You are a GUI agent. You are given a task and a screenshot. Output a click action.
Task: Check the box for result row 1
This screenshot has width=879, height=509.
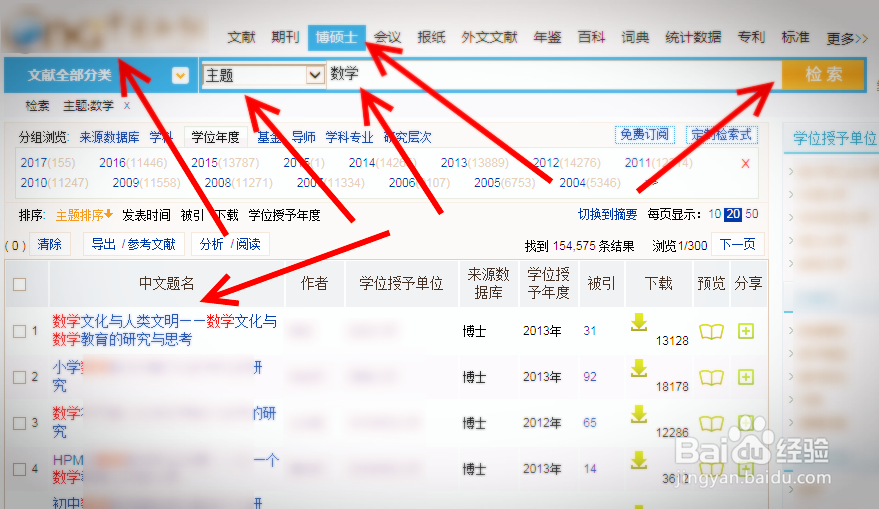pyautogui.click(x=20, y=331)
